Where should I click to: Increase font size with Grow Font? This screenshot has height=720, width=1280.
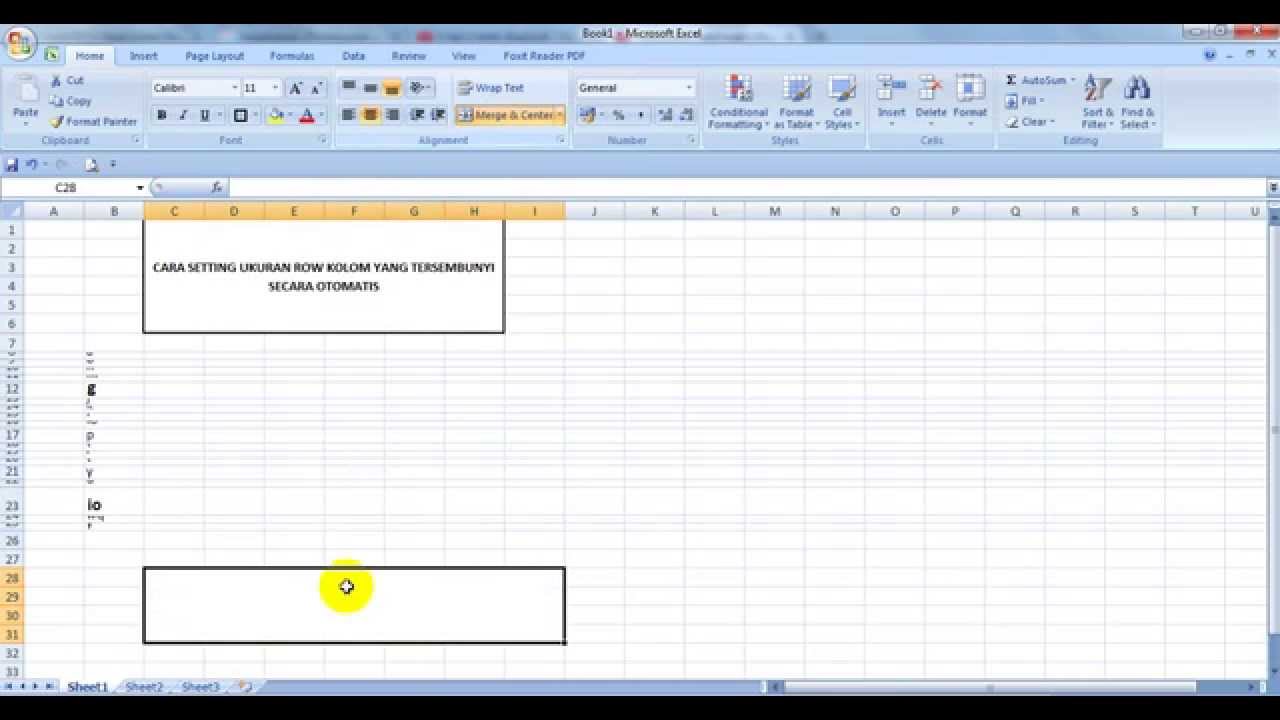click(296, 88)
